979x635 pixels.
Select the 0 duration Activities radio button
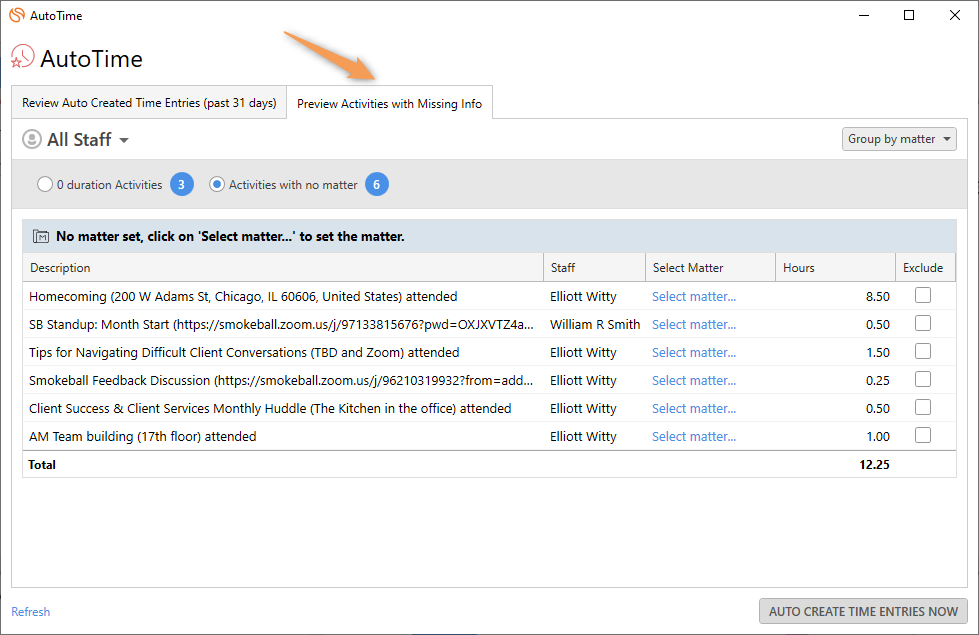click(x=45, y=184)
